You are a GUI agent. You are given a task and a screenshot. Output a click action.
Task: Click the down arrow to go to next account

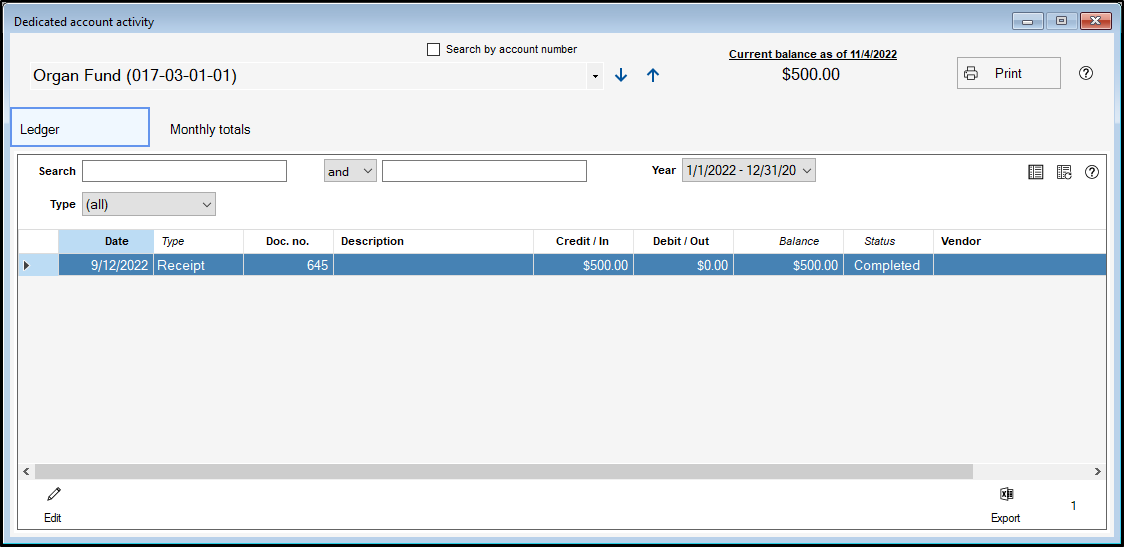(621, 75)
